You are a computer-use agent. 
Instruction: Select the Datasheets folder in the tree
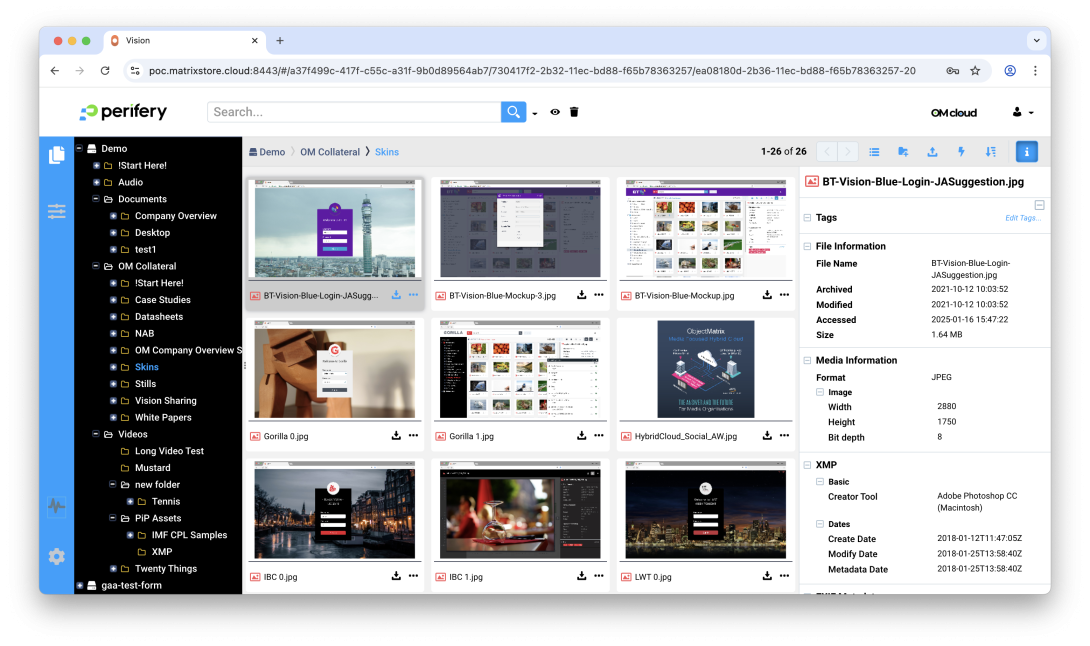[x=158, y=316]
